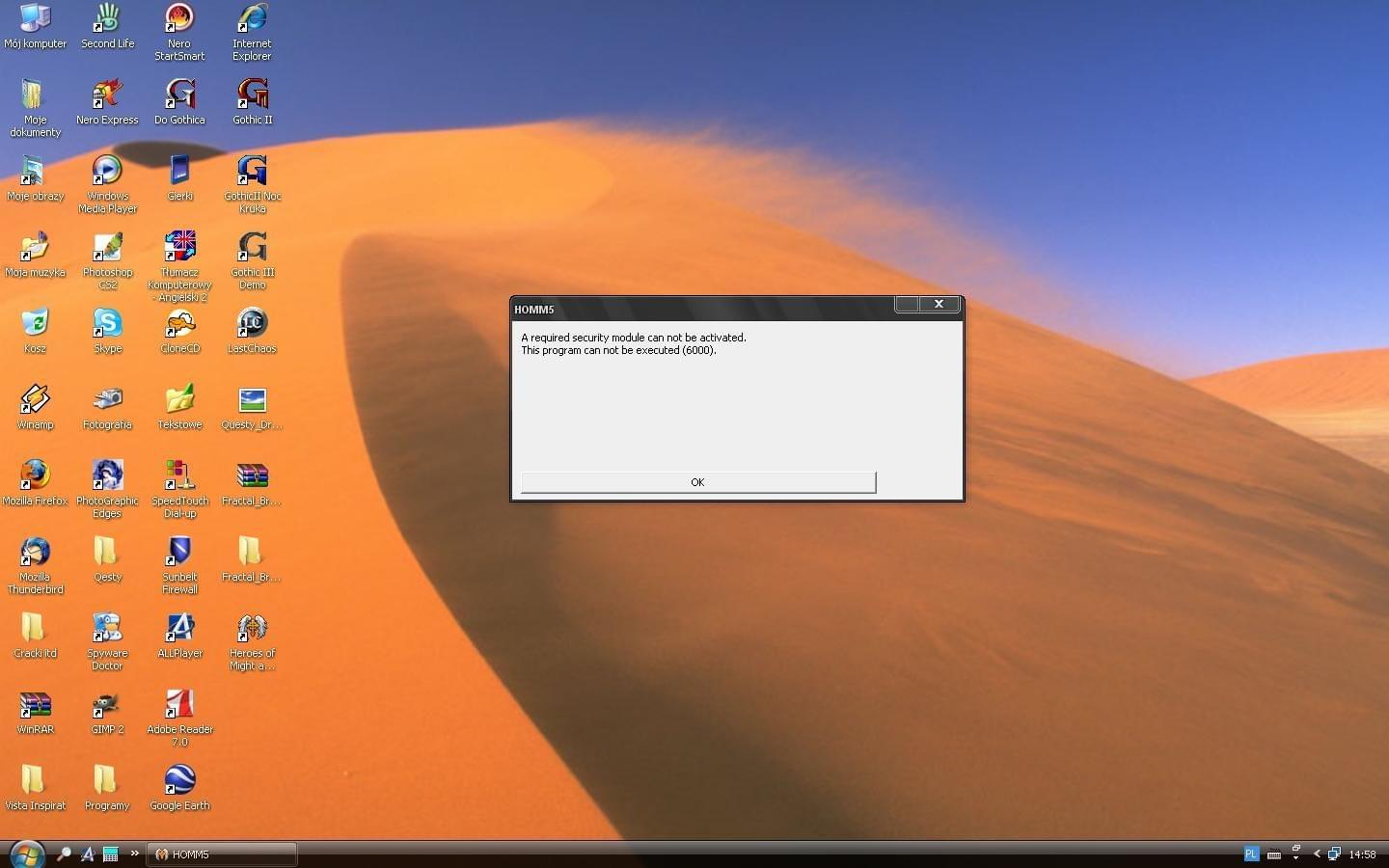The height and width of the screenshot is (868, 1389).
Task: Select the ALLPlayer shortcut
Action: coord(179,635)
